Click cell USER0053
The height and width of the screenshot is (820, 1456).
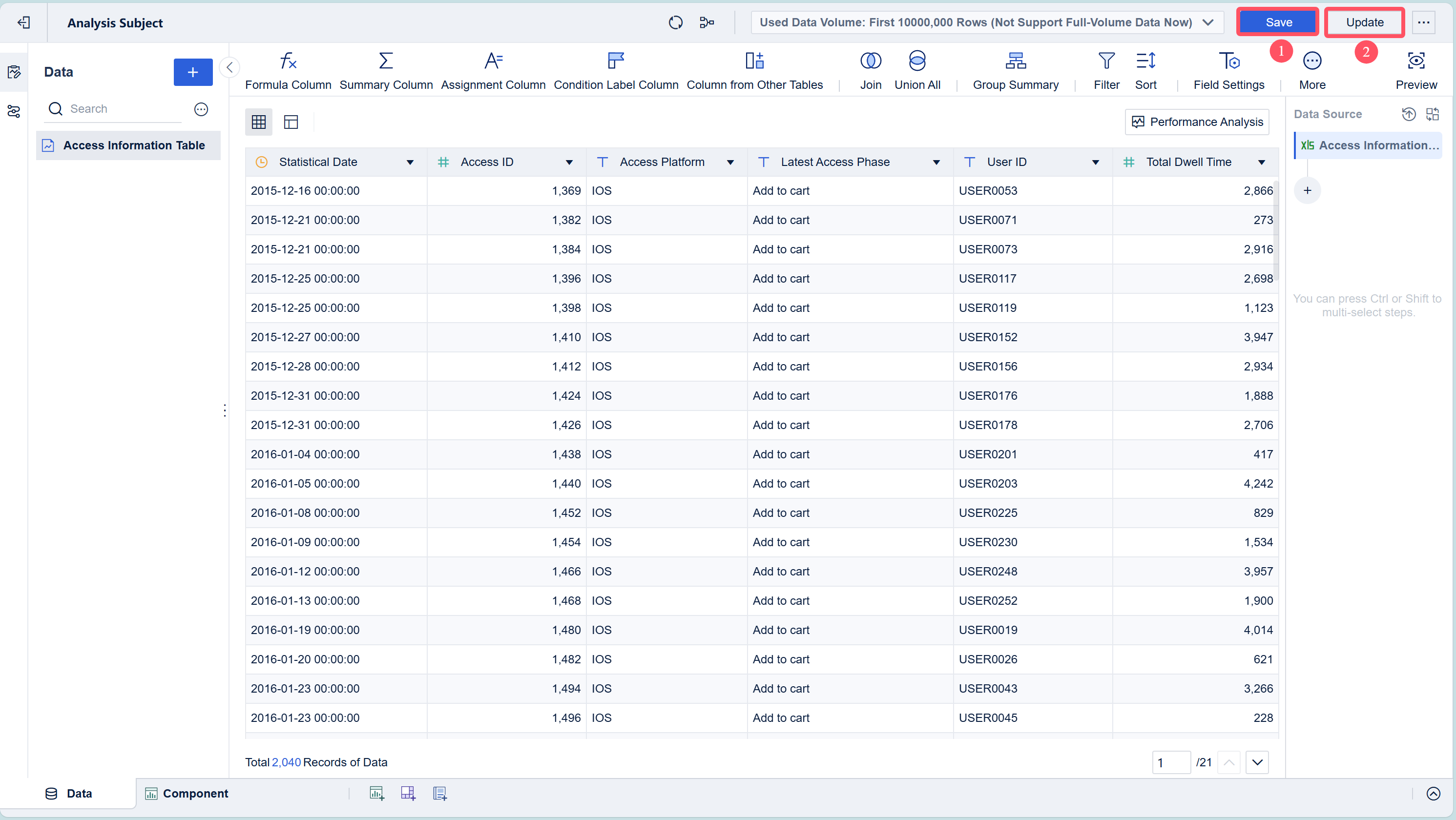[x=1032, y=190]
